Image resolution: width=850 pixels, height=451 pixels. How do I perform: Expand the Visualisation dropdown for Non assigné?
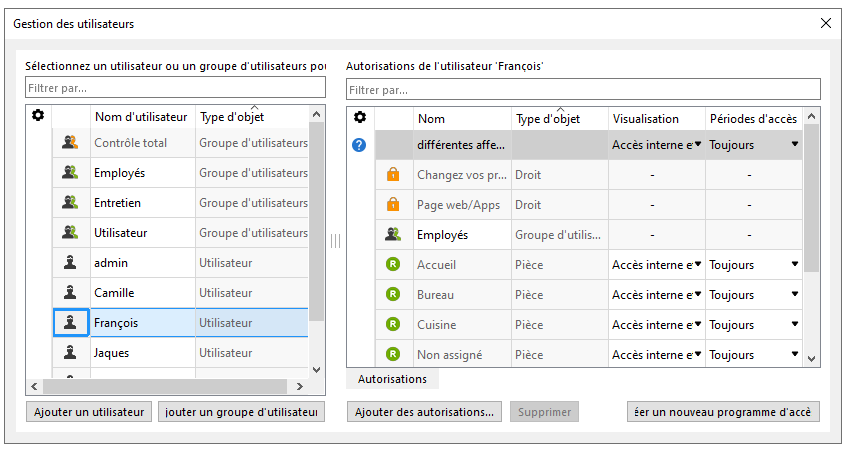697,355
